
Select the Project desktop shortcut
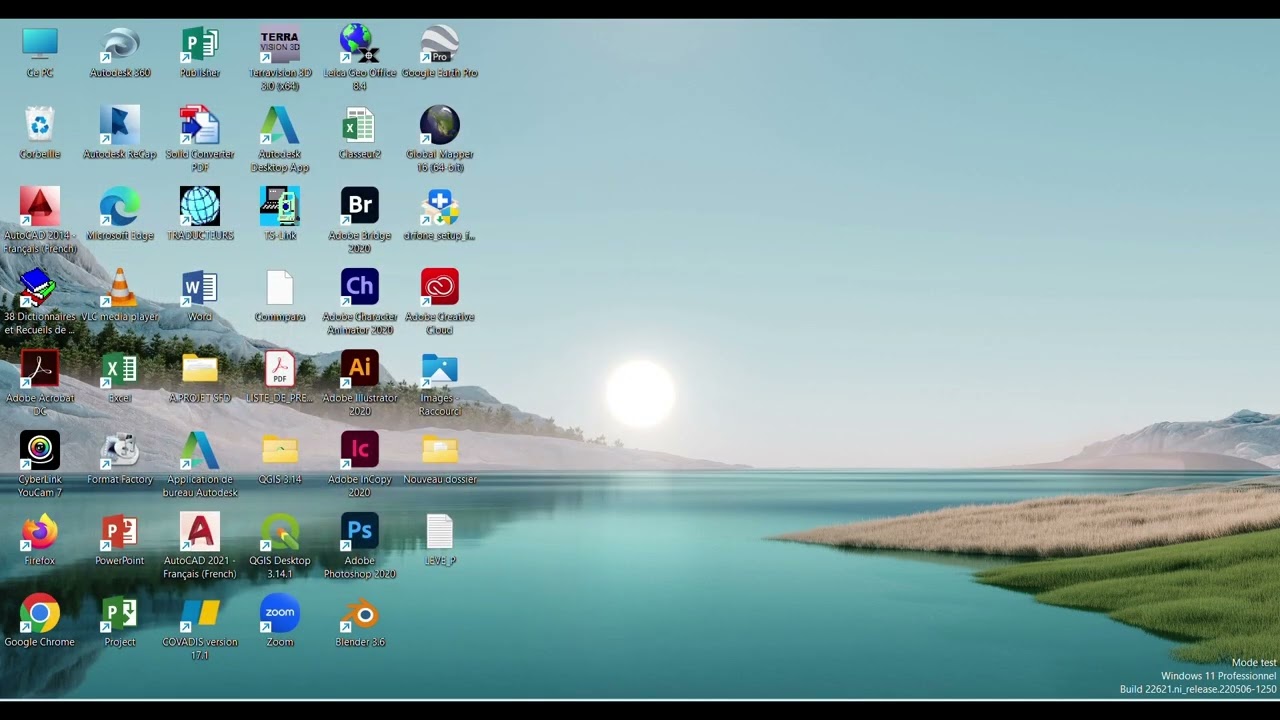(120, 613)
